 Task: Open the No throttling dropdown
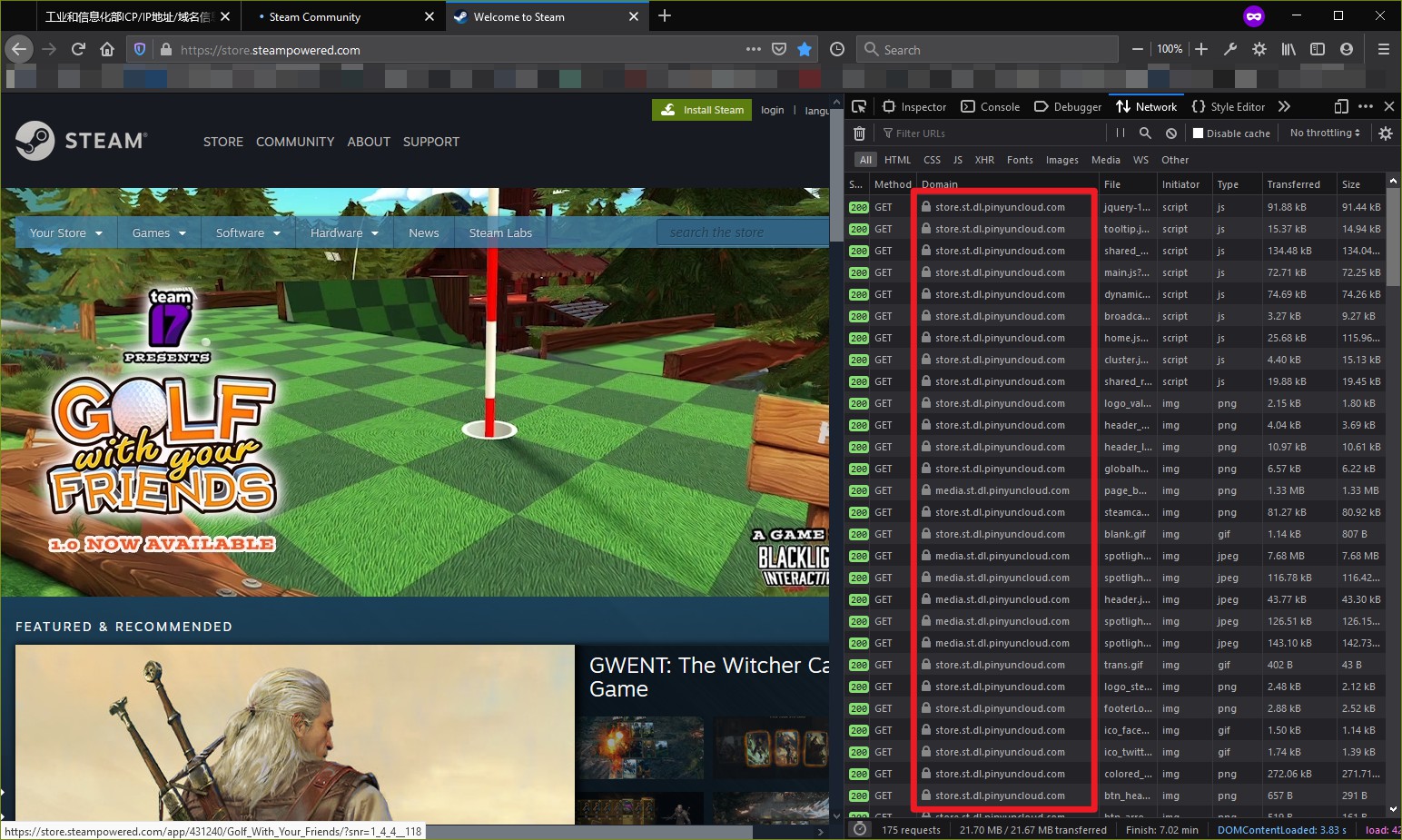(x=1325, y=133)
